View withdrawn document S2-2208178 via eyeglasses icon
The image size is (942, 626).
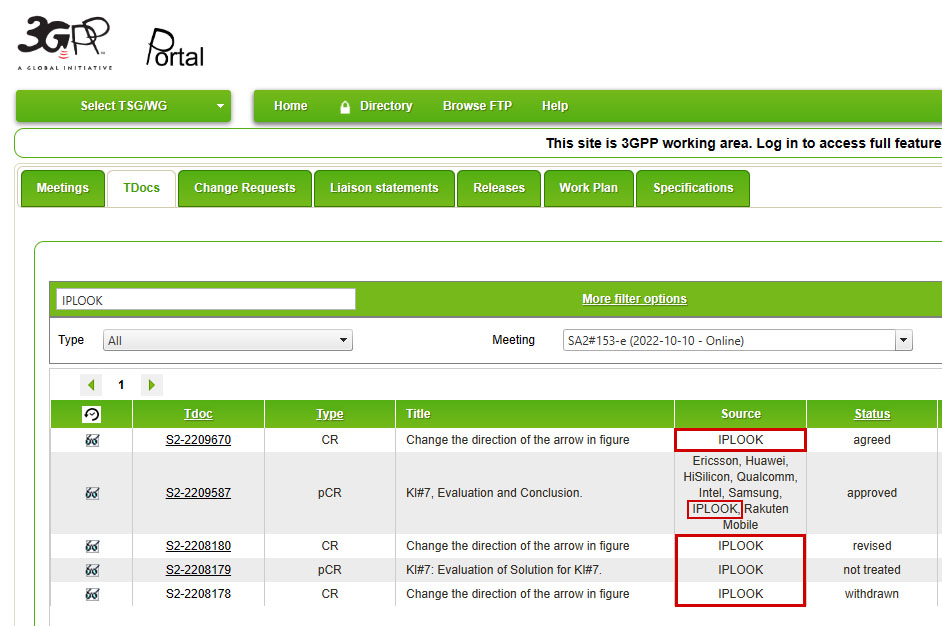point(91,594)
